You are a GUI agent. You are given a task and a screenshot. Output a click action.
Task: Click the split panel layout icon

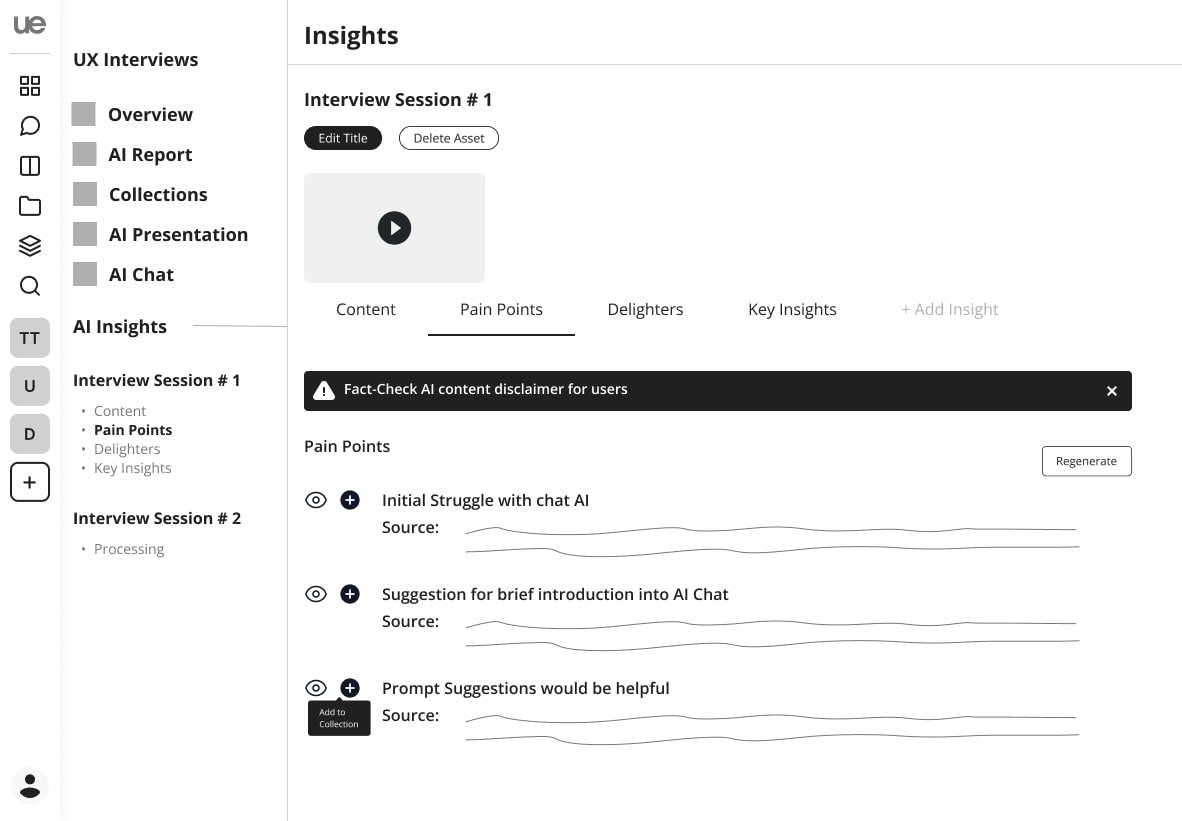pyautogui.click(x=30, y=166)
